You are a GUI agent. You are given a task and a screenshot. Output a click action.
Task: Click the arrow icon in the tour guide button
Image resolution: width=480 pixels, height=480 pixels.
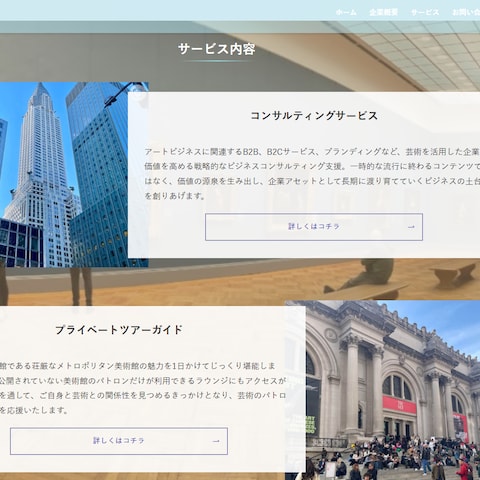(216, 441)
